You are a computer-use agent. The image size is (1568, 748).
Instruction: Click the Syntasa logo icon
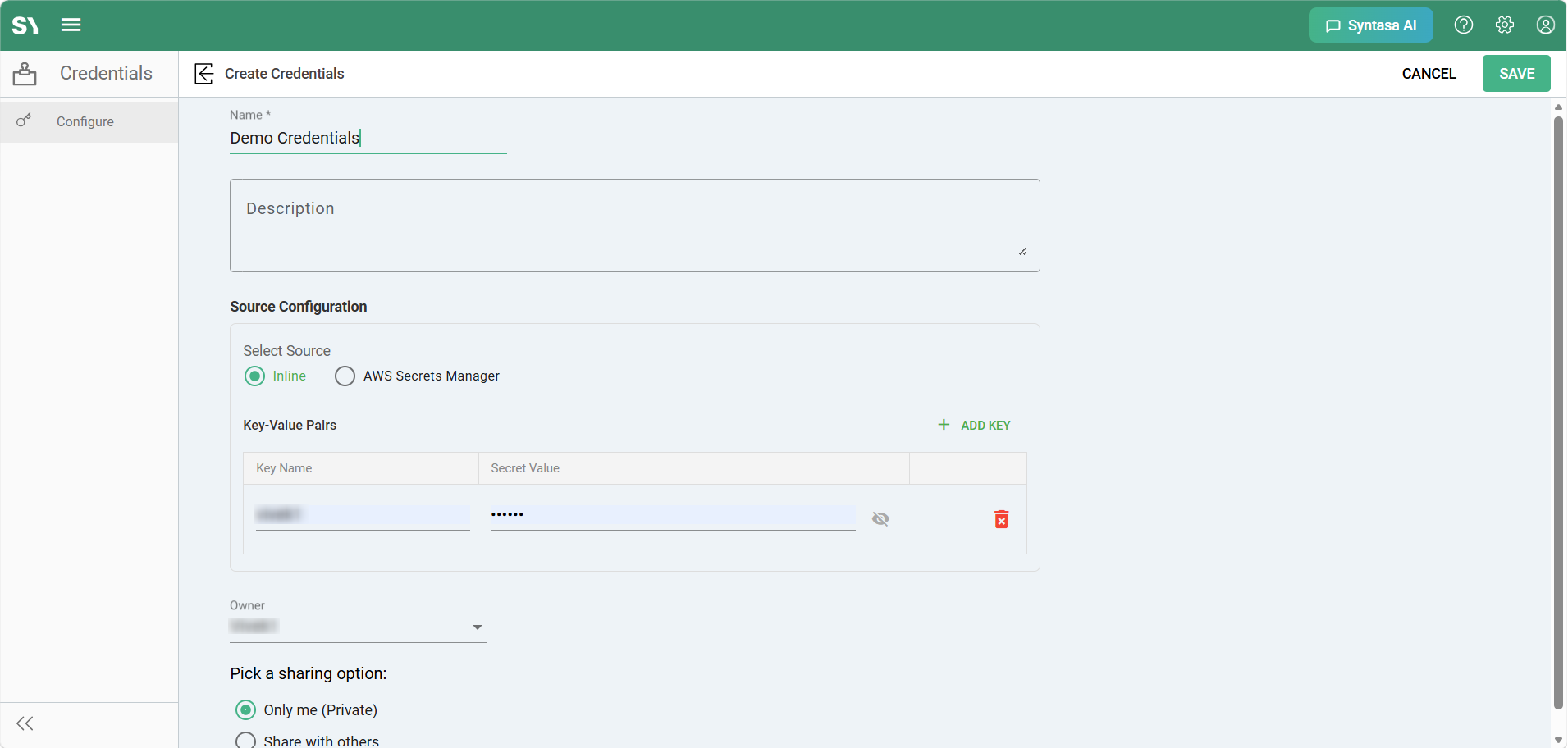pos(25,25)
